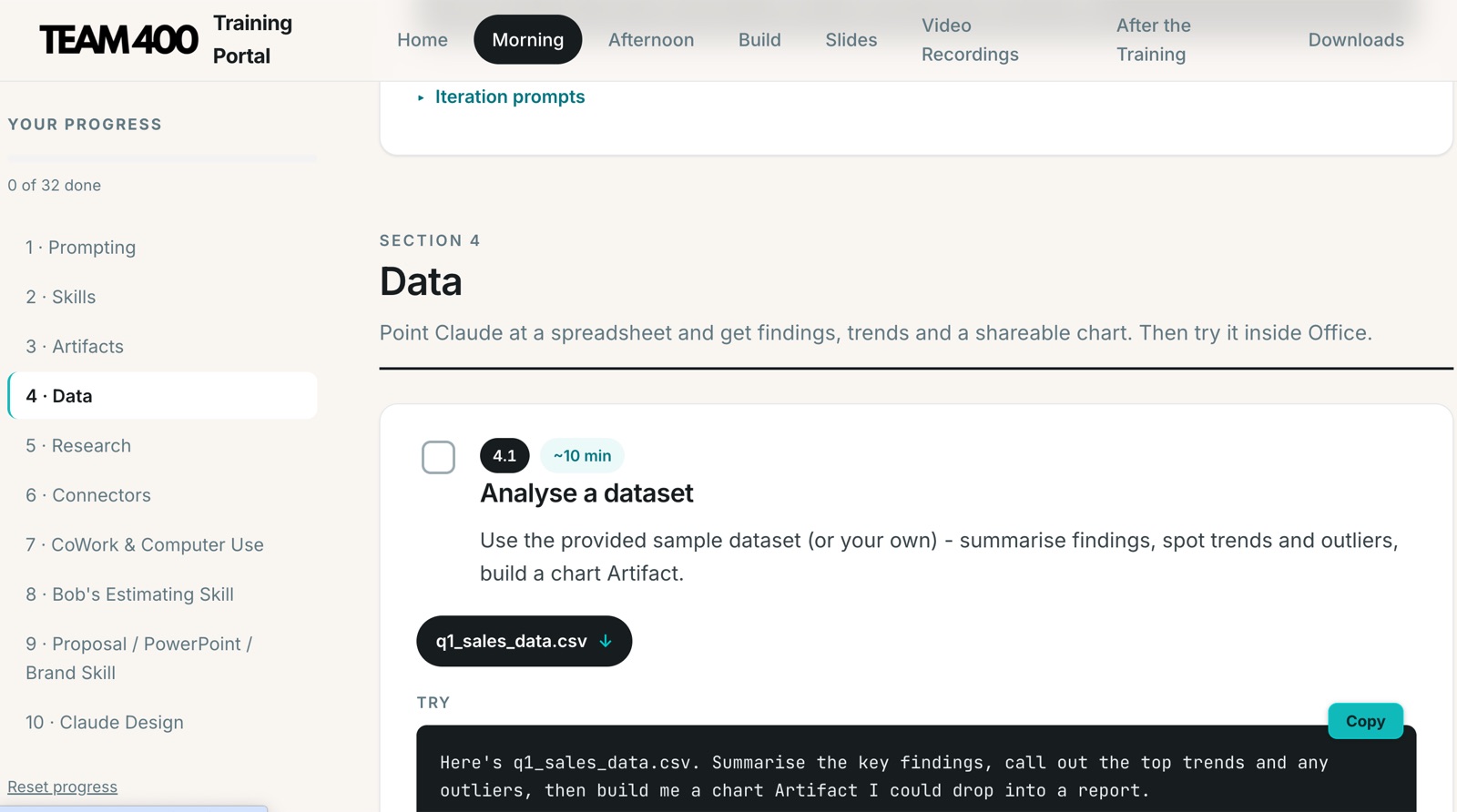Click the Data section heading
This screenshot has width=1457, height=812.
coord(421,281)
